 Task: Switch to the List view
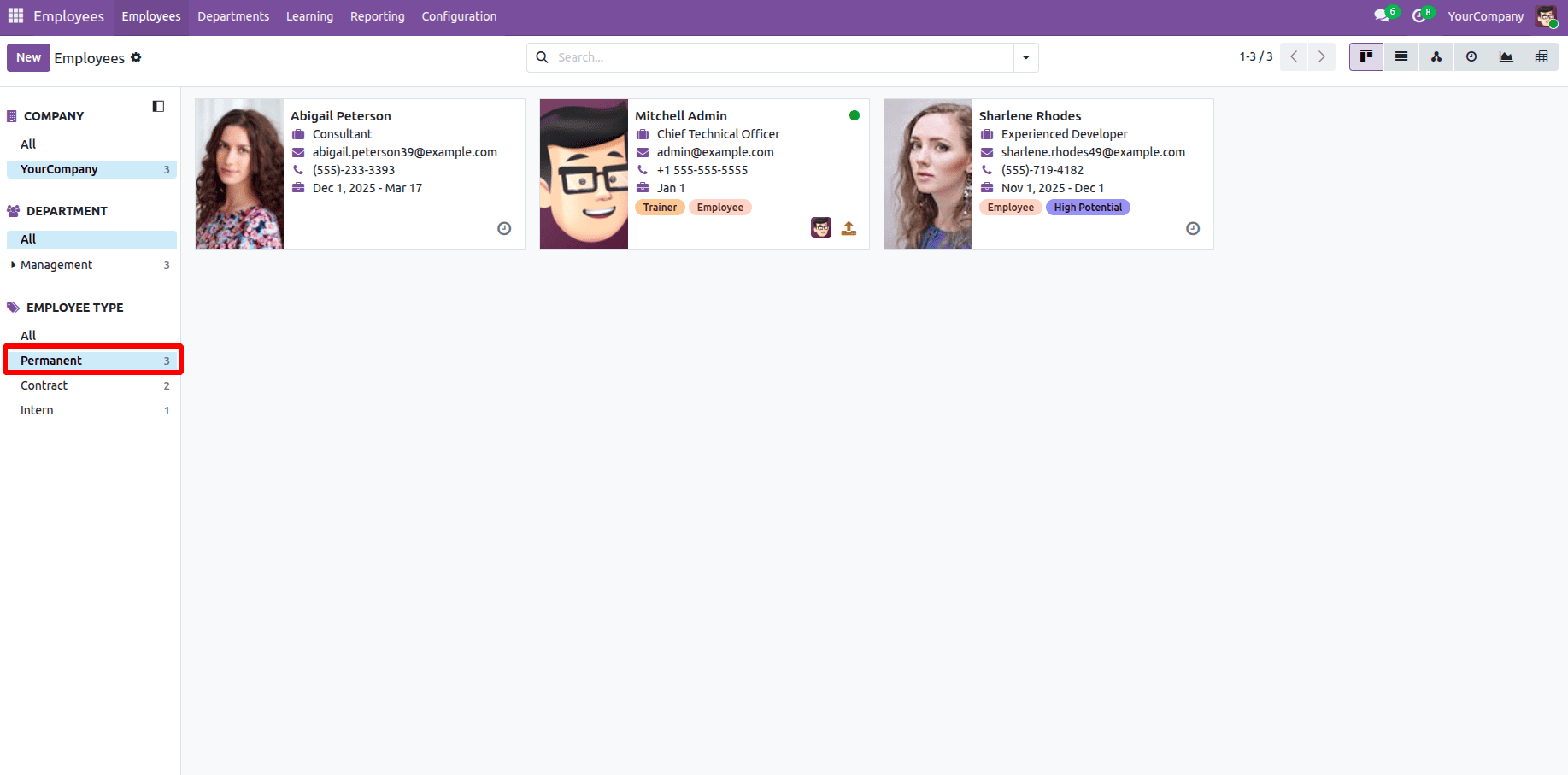pyautogui.click(x=1401, y=56)
